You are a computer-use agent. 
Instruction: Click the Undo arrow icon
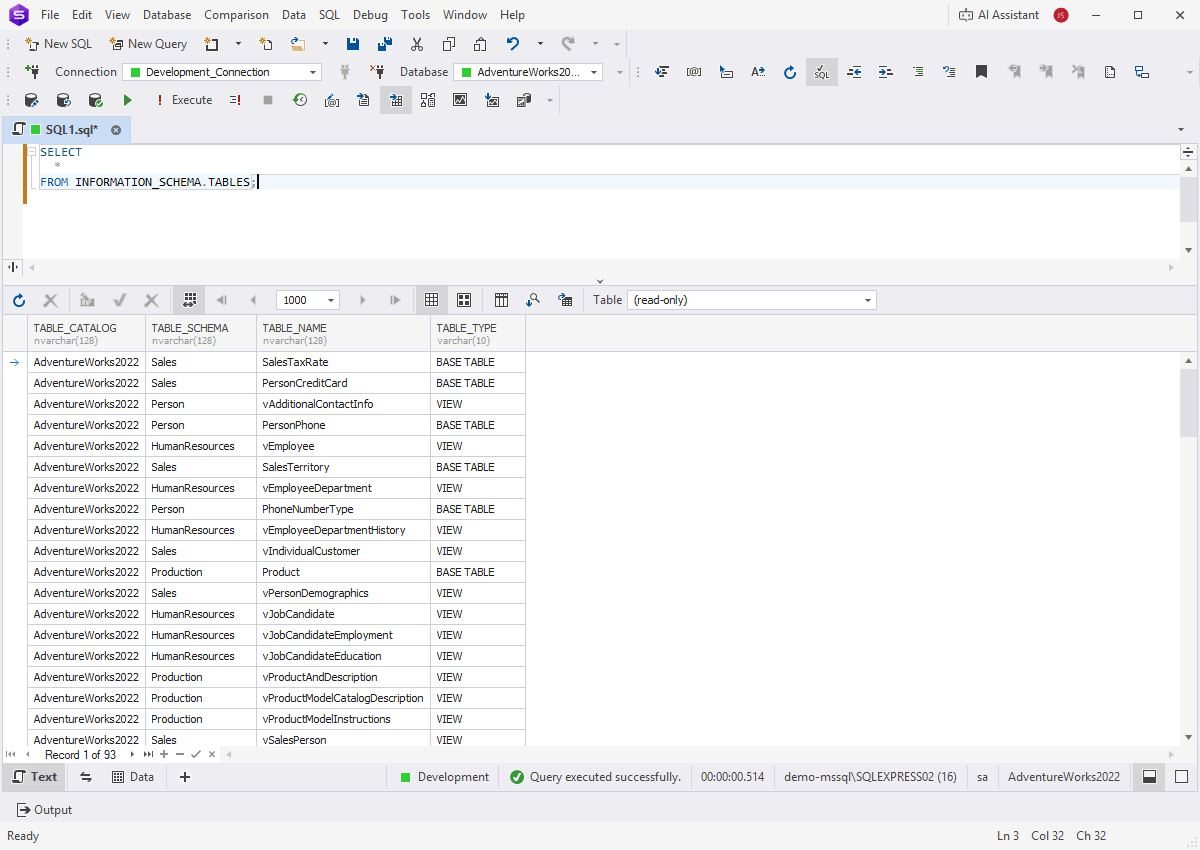[x=513, y=44]
